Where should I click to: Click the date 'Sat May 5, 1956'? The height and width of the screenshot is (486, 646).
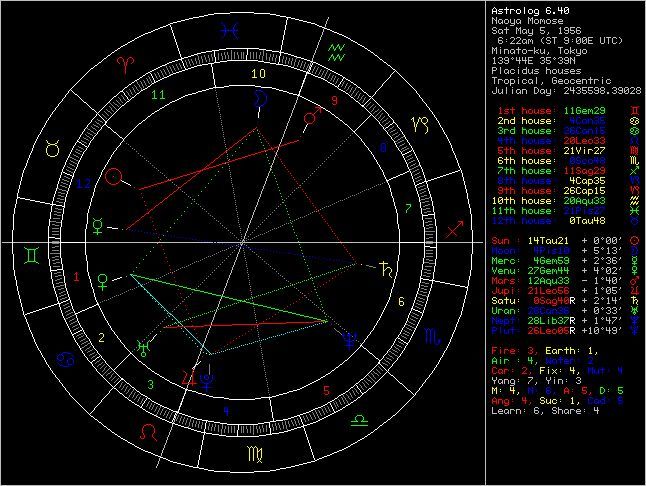pyautogui.click(x=536, y=30)
